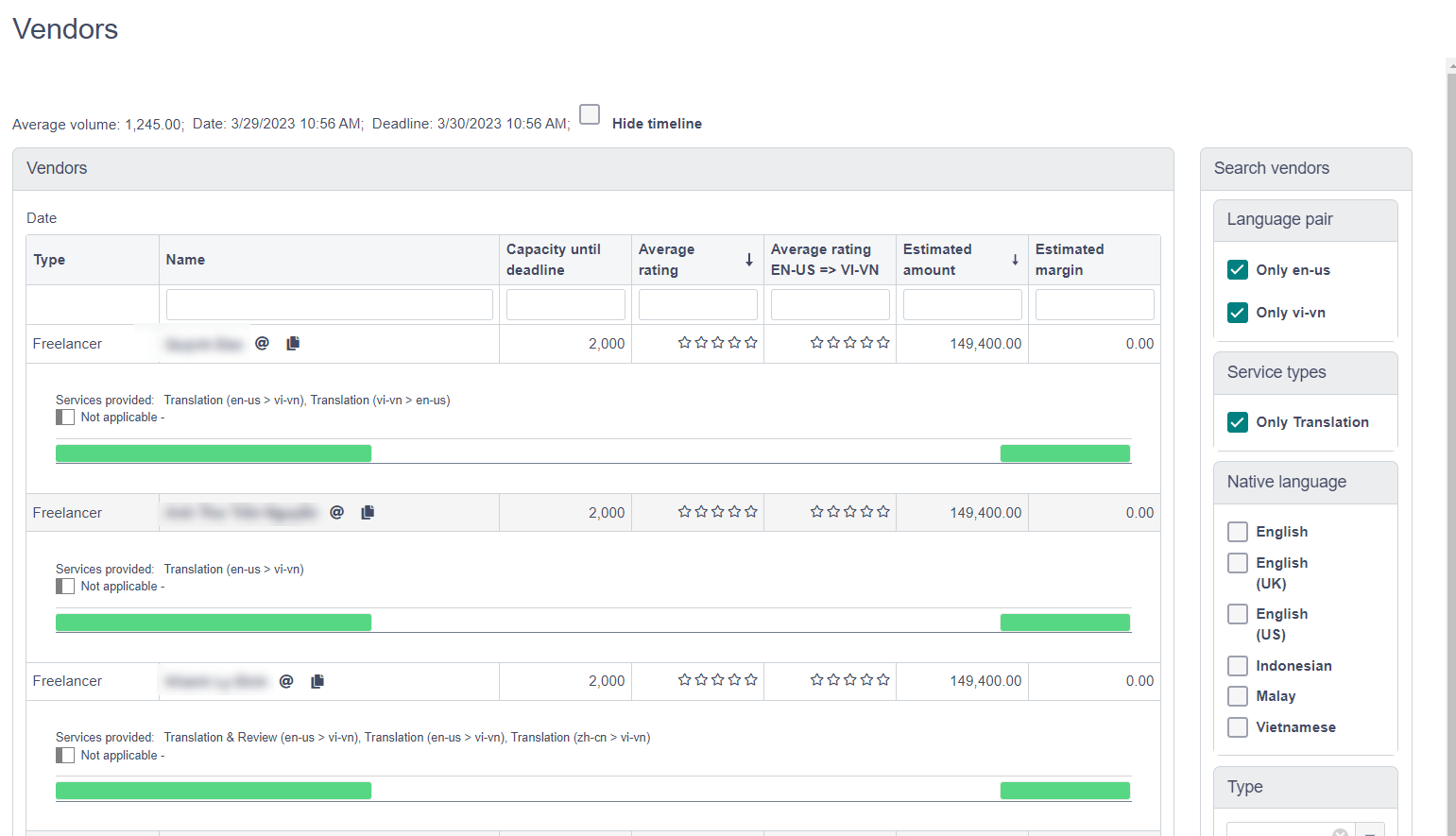1456x836 pixels.
Task: Click 2,000 capacity in second vendor row
Action: tap(607, 513)
